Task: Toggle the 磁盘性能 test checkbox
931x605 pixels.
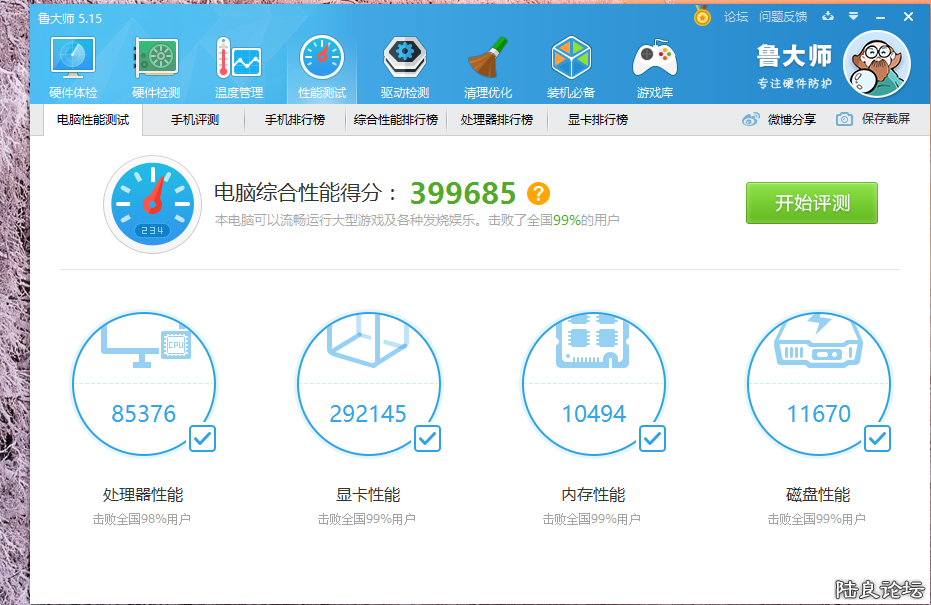Action: coord(878,438)
